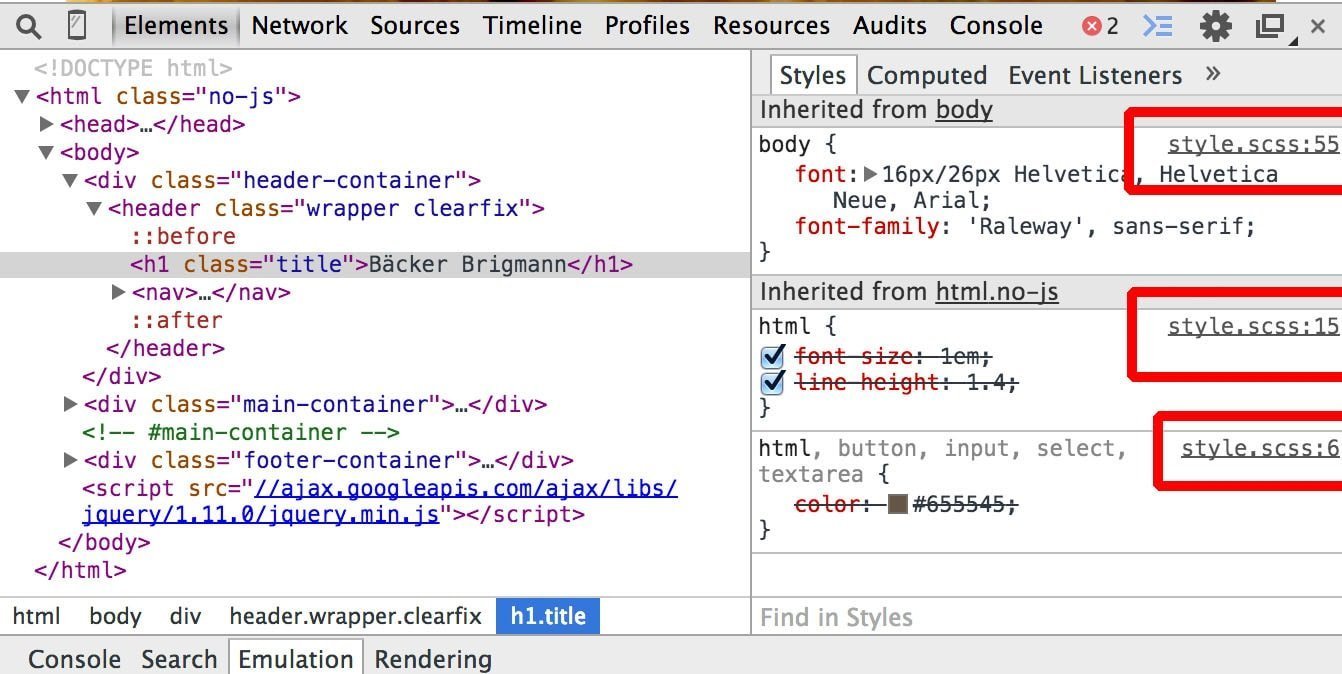Open the drawer Console tab
Image resolution: width=1342 pixels, height=674 pixels.
[74, 659]
